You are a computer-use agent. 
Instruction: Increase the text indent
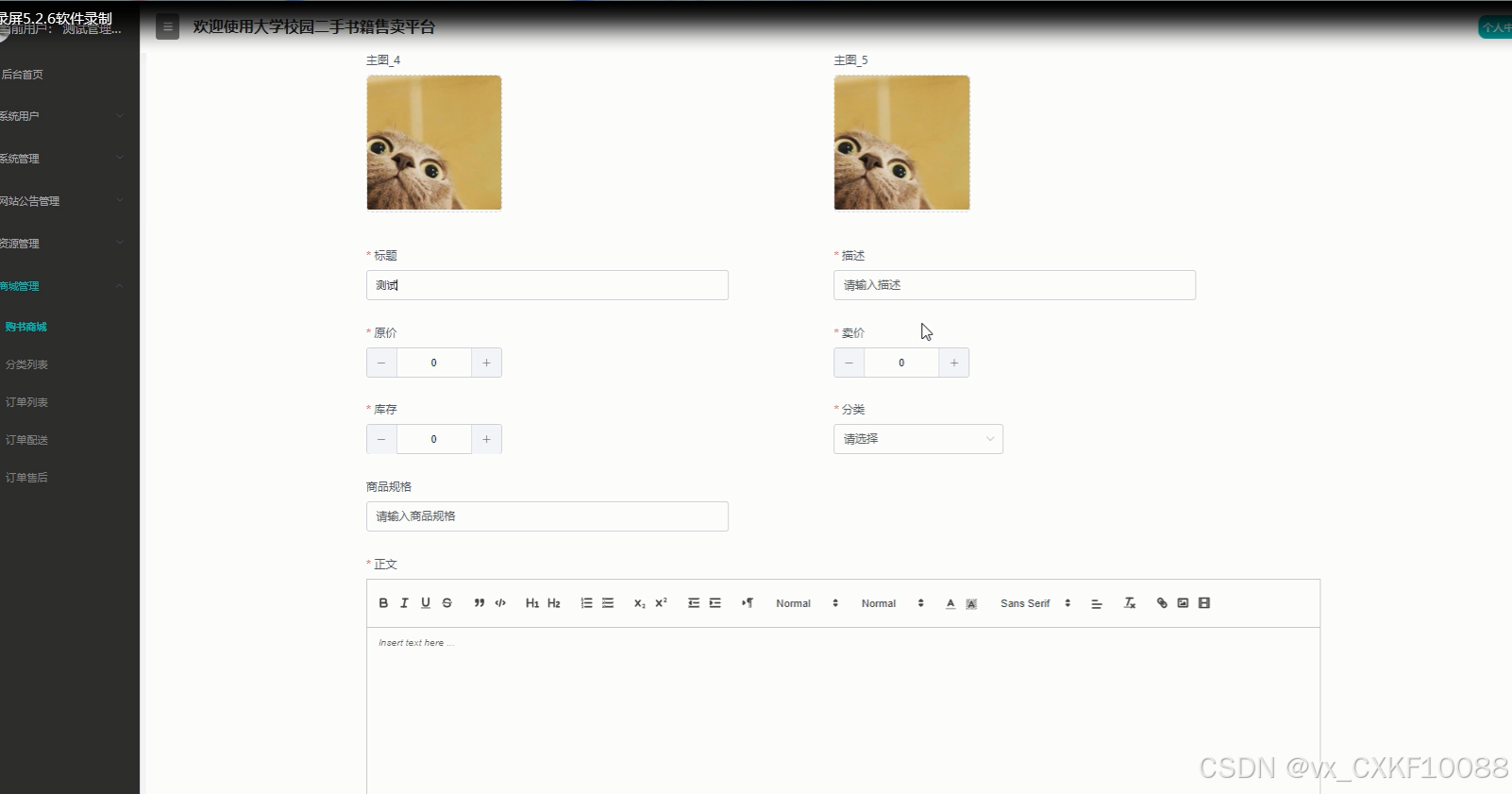tap(715, 603)
